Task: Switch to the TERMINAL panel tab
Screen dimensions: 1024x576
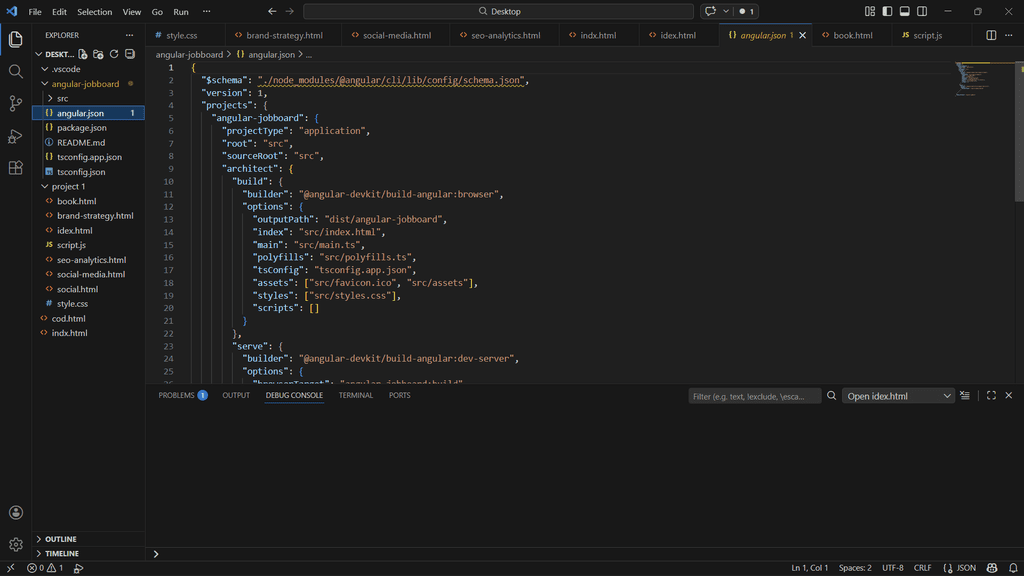Action: click(356, 395)
